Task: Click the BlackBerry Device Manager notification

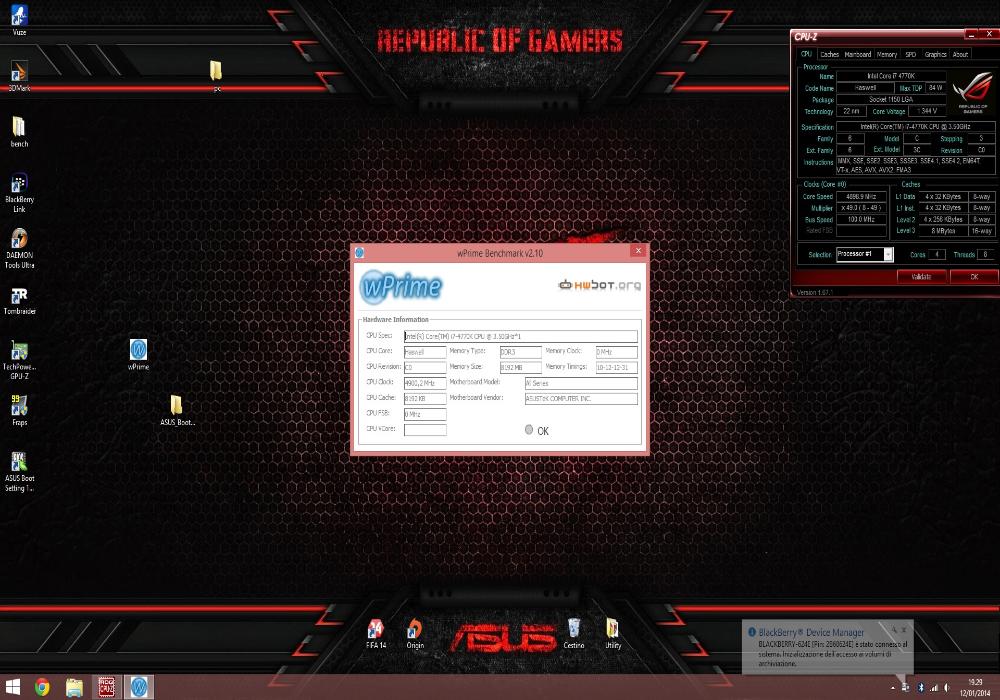Action: (x=827, y=646)
